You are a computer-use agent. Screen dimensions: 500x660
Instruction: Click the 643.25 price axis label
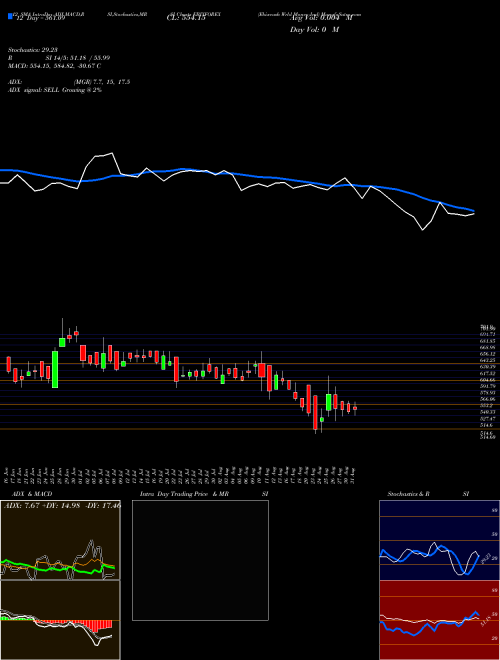[488, 360]
